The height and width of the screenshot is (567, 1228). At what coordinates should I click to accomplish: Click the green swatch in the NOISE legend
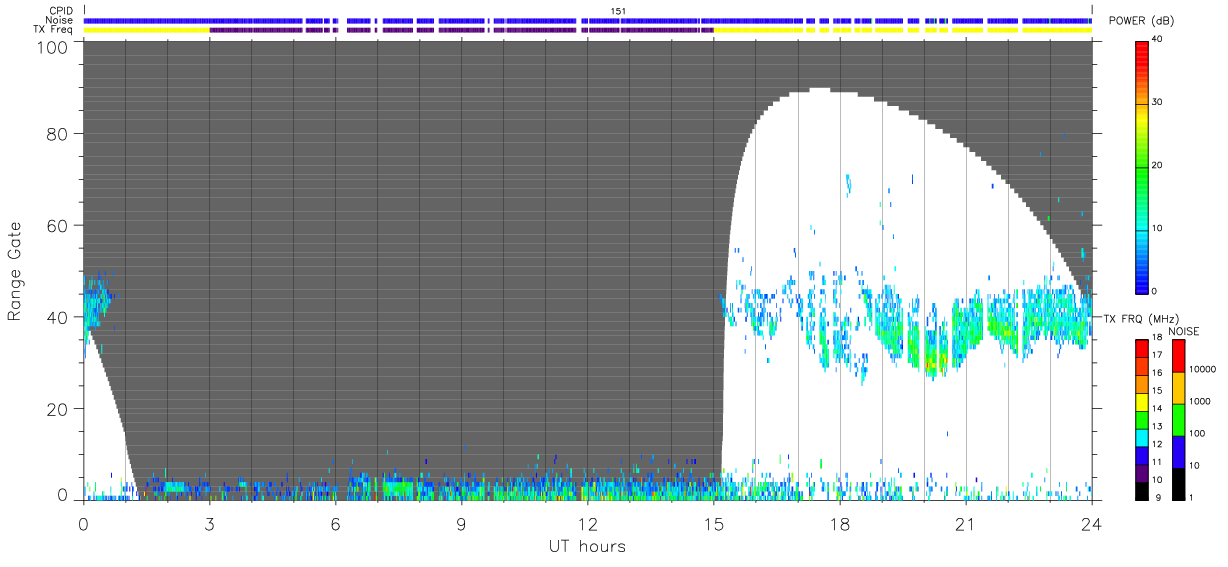(1177, 419)
